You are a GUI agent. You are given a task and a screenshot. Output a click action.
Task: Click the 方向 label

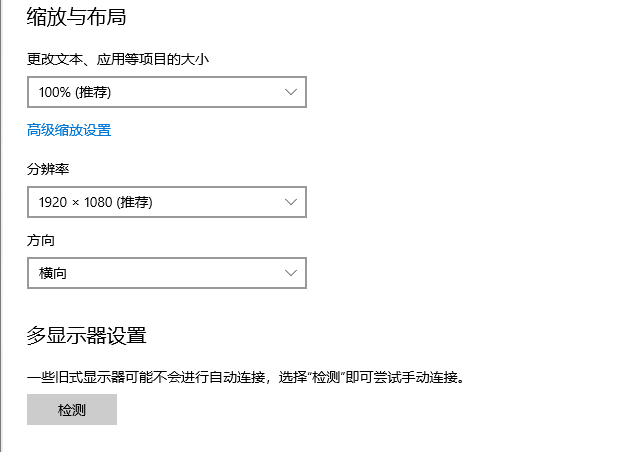pos(41,240)
